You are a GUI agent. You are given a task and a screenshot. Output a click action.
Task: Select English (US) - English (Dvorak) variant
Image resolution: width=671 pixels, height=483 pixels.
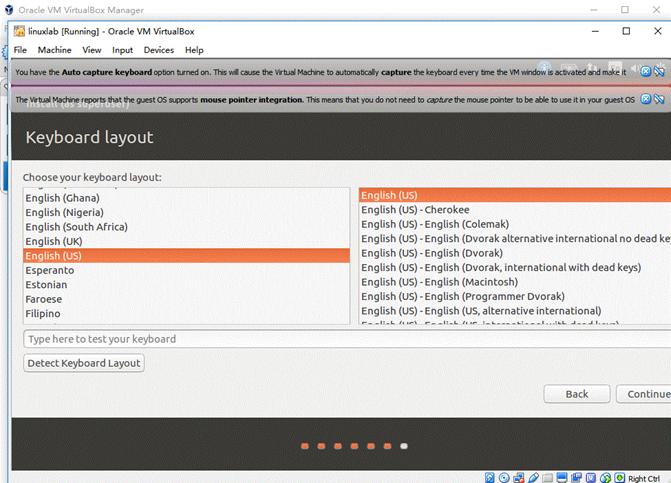[x=515, y=253]
